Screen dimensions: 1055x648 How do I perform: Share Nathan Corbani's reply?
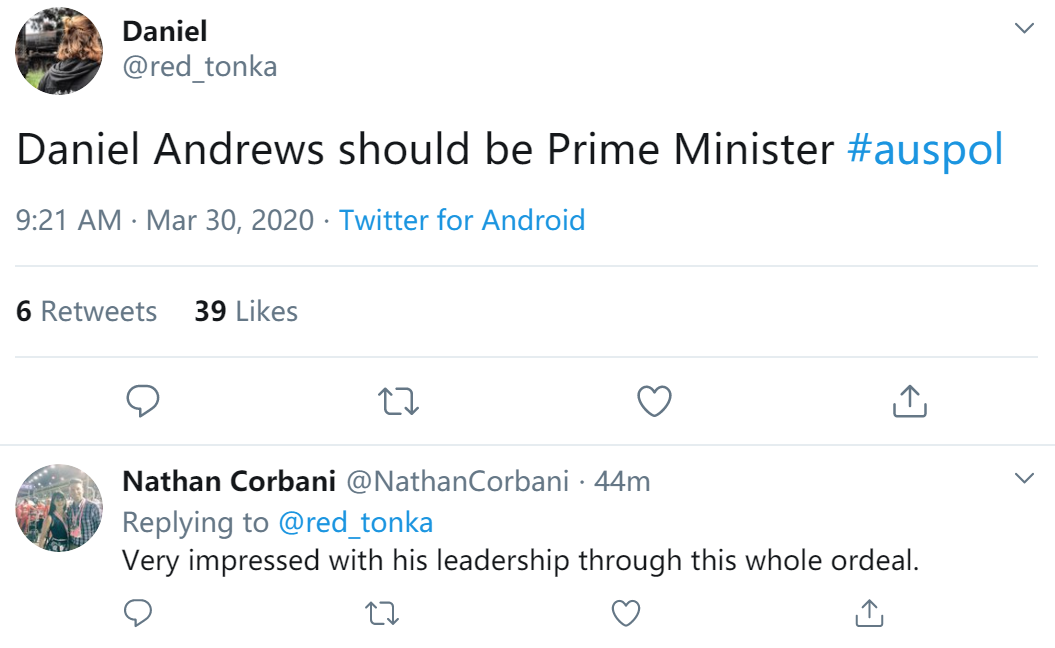(870, 612)
